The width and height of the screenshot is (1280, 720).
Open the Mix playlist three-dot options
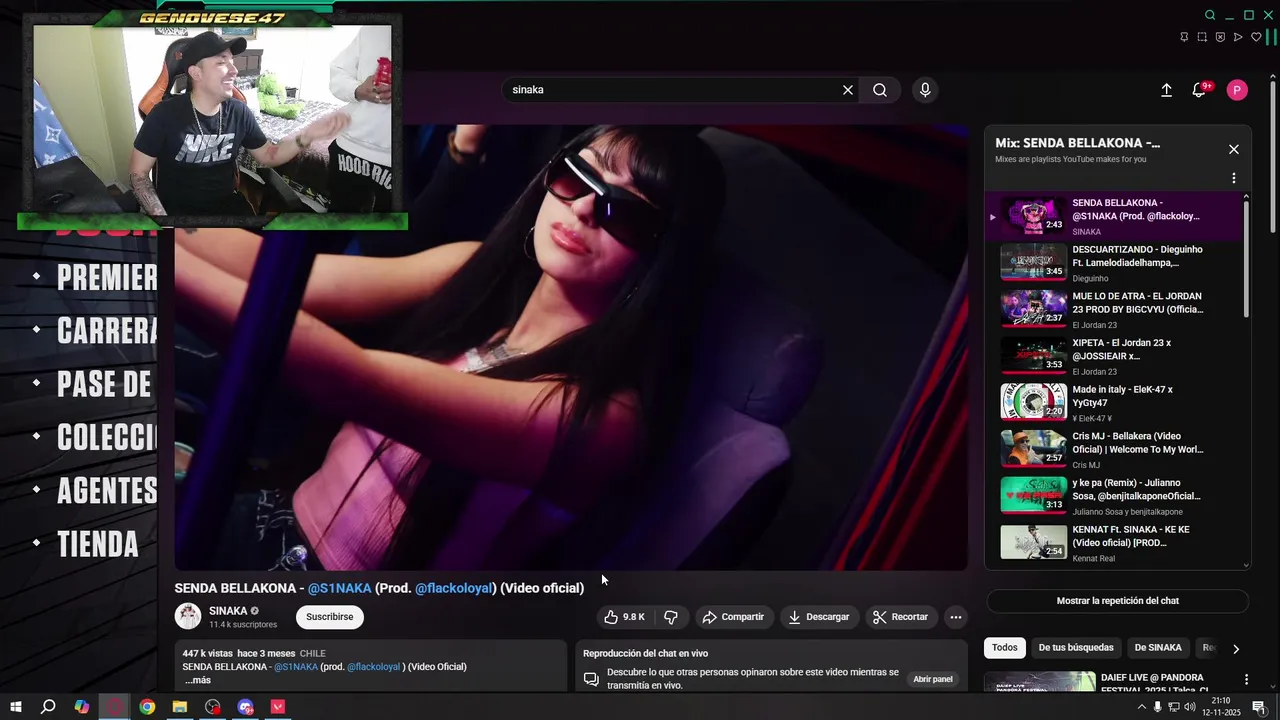point(1234,178)
